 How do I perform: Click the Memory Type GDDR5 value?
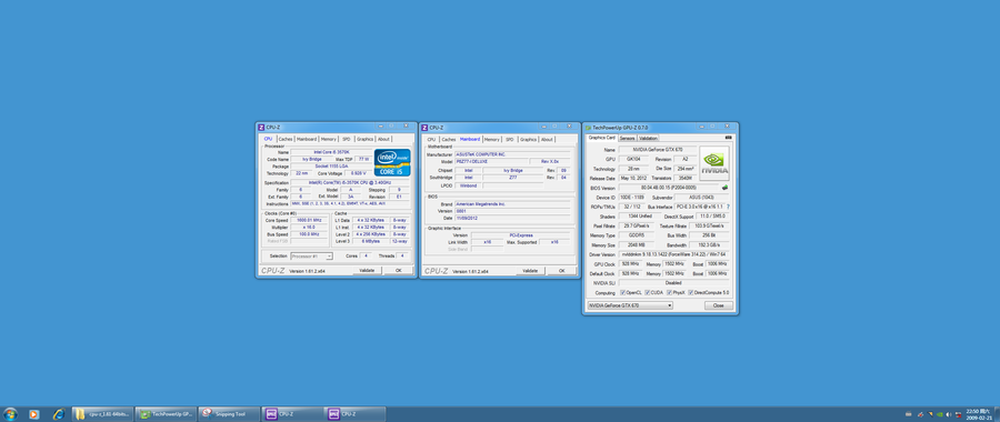click(636, 235)
